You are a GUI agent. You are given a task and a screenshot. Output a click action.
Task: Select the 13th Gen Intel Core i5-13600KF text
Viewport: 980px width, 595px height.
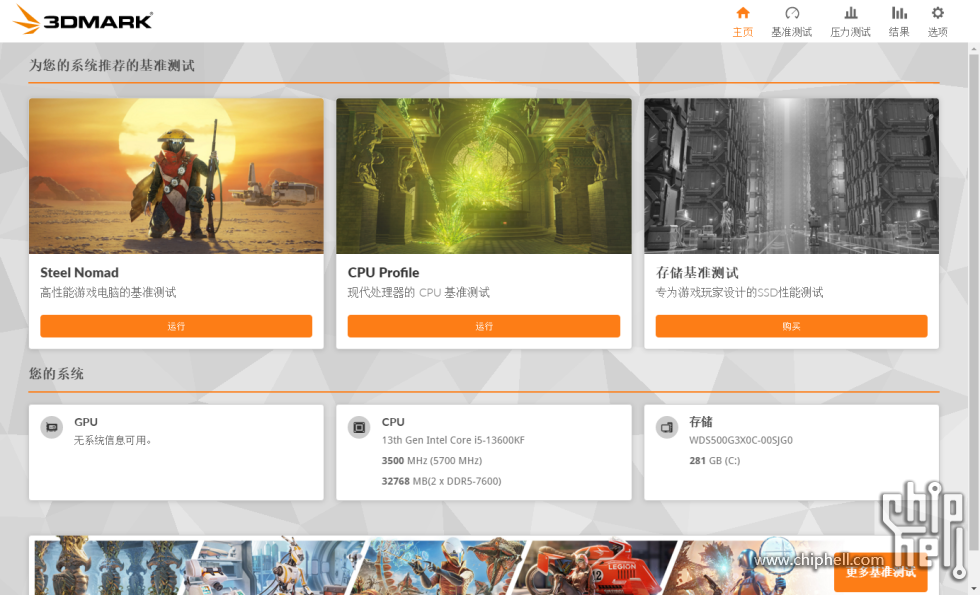point(453,440)
